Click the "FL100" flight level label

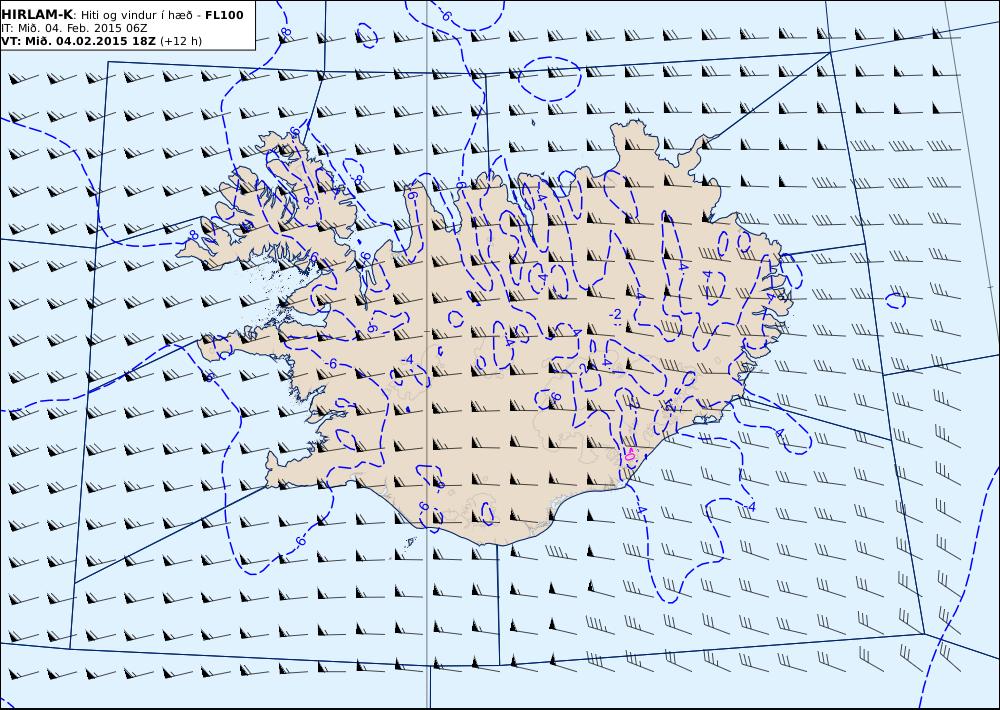[x=224, y=15]
